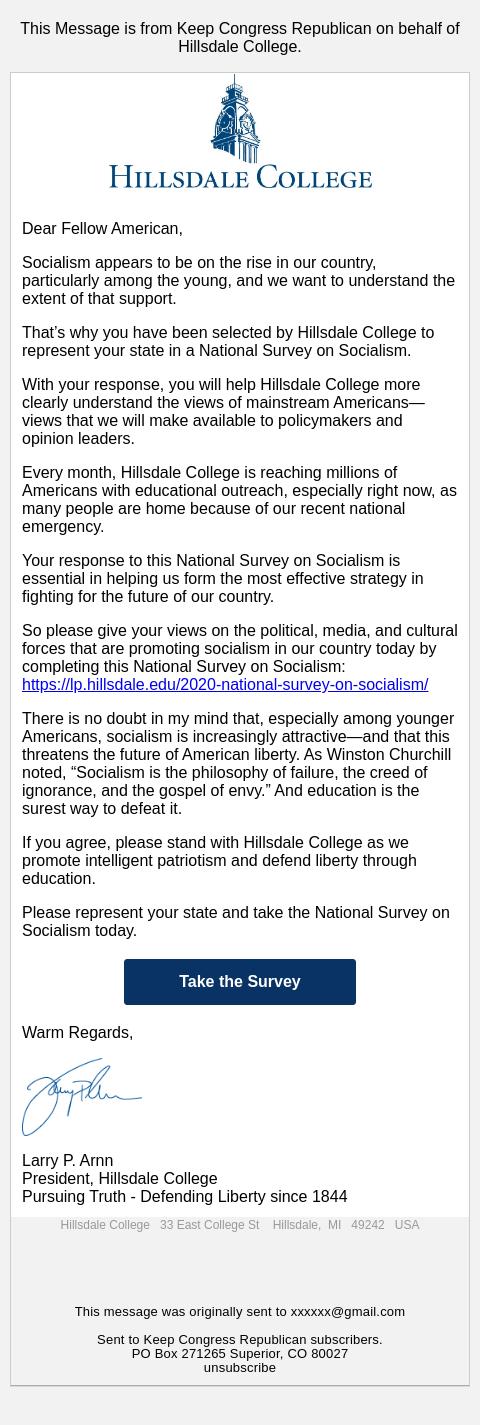The width and height of the screenshot is (480, 1425).
Task: Click the Take the Survey button
Action: (x=240, y=982)
